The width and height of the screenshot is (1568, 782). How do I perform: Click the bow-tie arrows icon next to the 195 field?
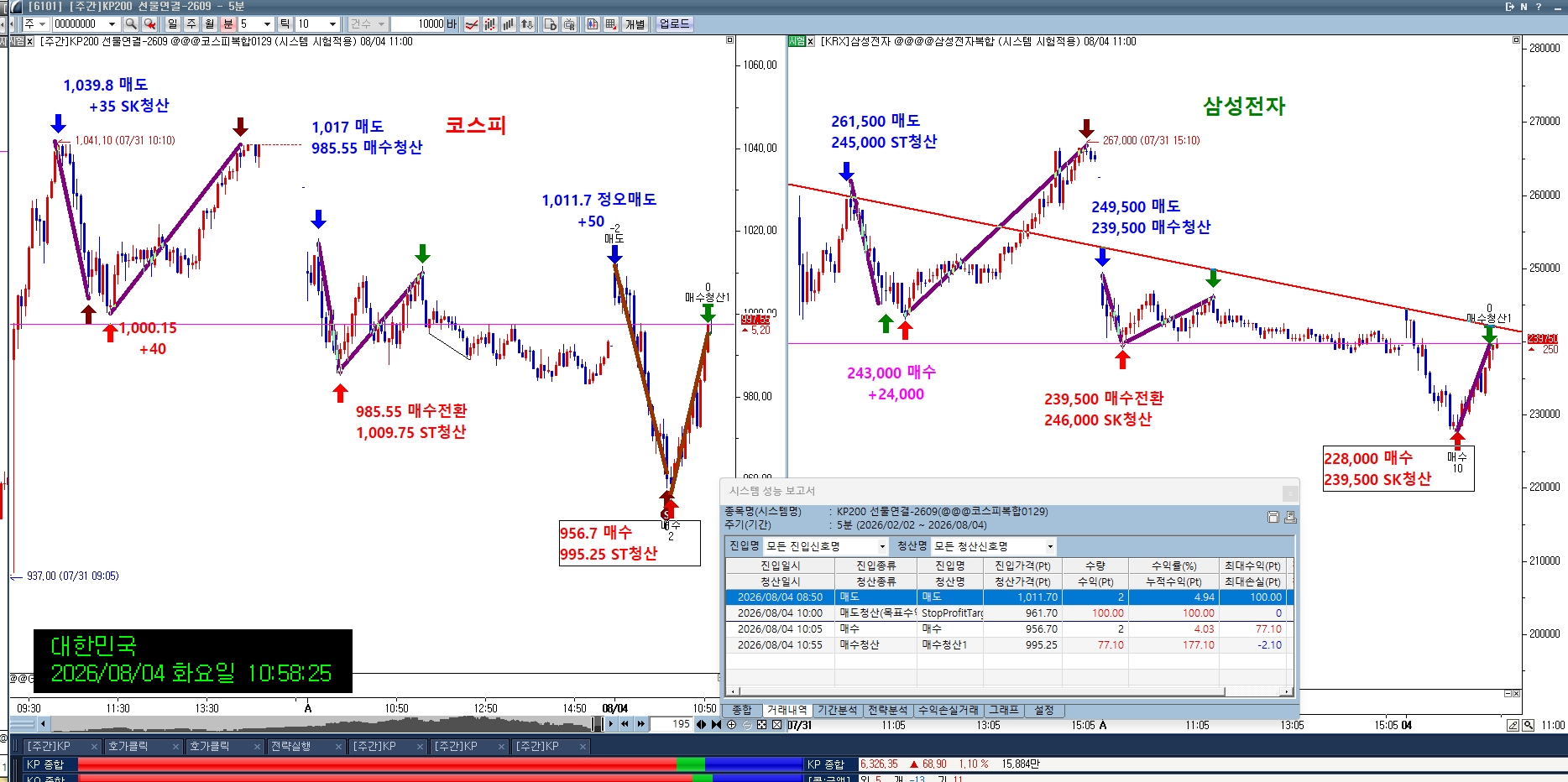(x=716, y=724)
